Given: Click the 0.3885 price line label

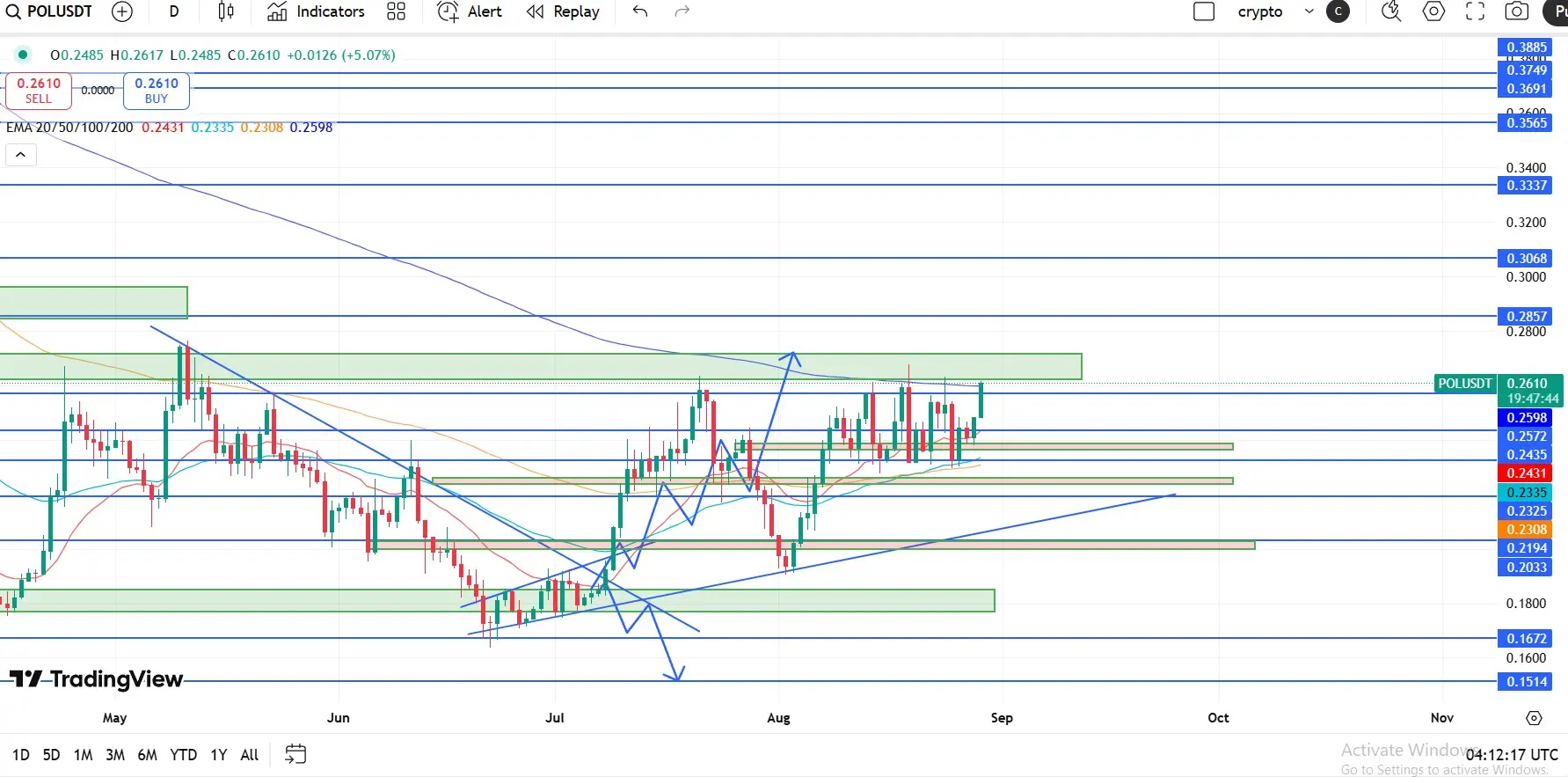Looking at the screenshot, I should (x=1526, y=48).
